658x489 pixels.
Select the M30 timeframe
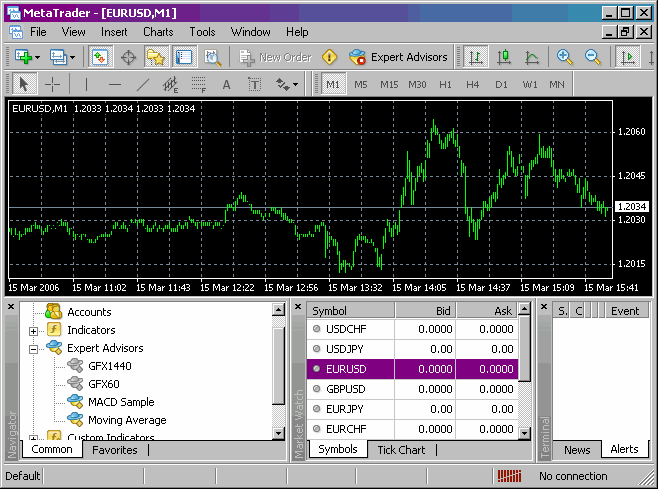417,84
